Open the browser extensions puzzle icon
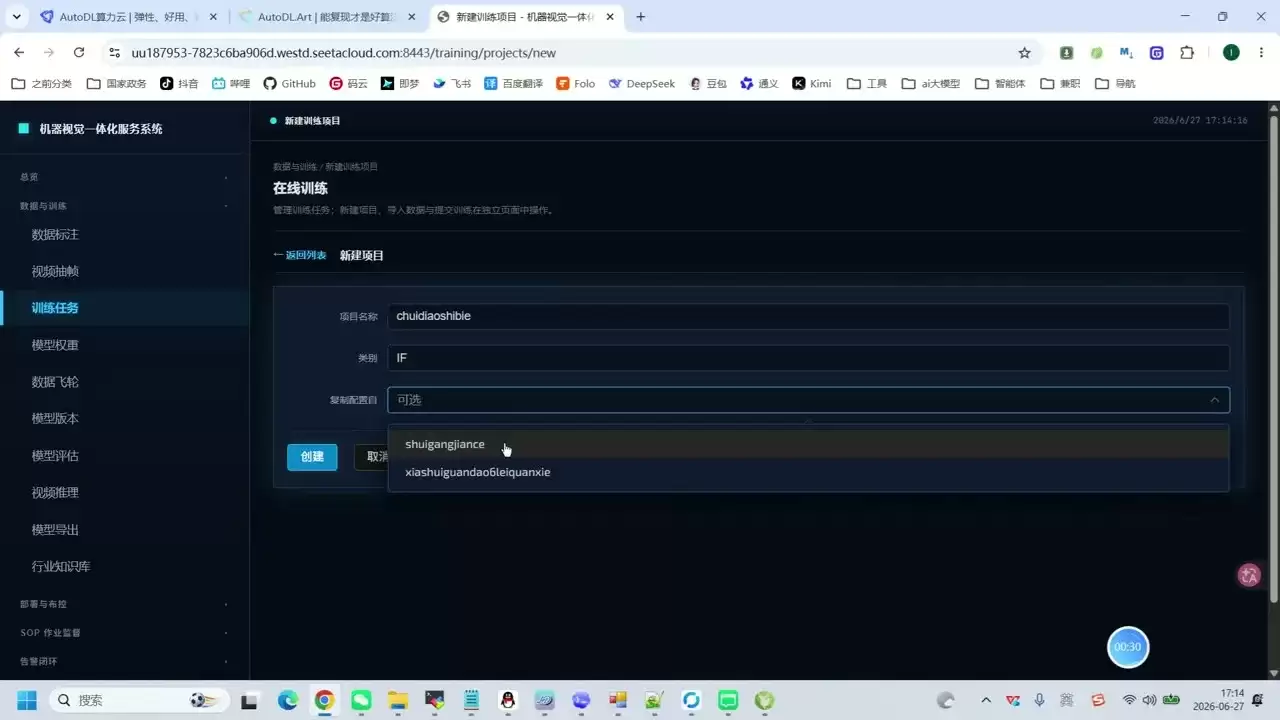Image resolution: width=1280 pixels, height=720 pixels. (1187, 53)
